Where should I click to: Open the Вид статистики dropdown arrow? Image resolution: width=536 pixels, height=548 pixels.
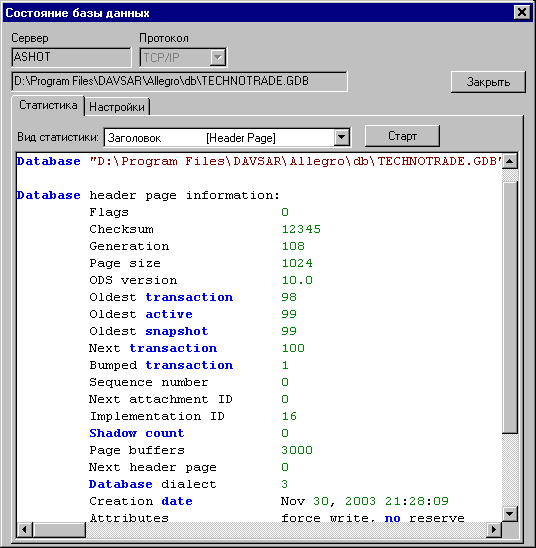[x=342, y=137]
